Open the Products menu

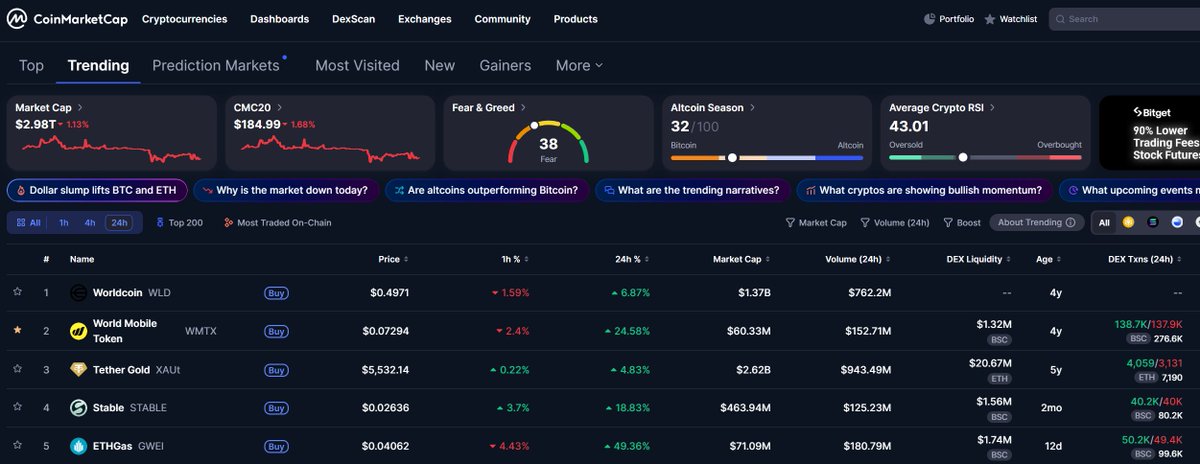pyautogui.click(x=575, y=19)
